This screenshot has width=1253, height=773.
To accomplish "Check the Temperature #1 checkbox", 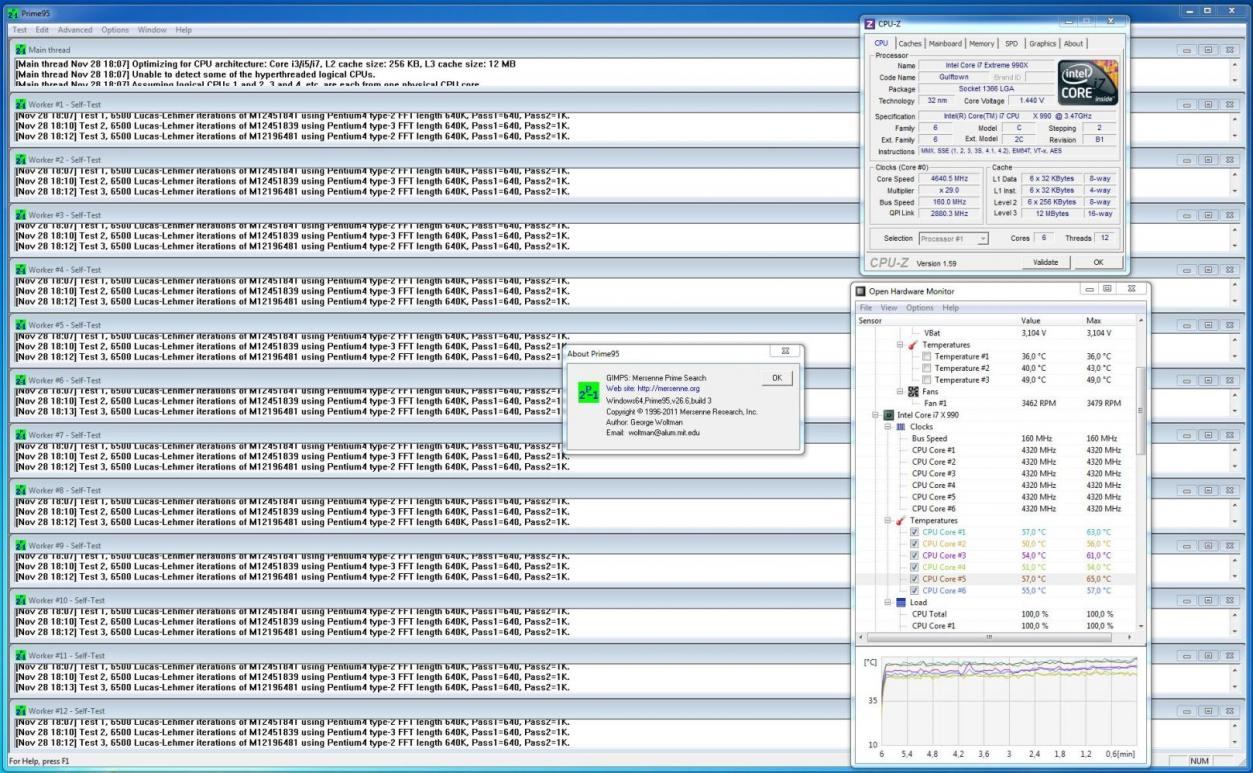I will 926,356.
